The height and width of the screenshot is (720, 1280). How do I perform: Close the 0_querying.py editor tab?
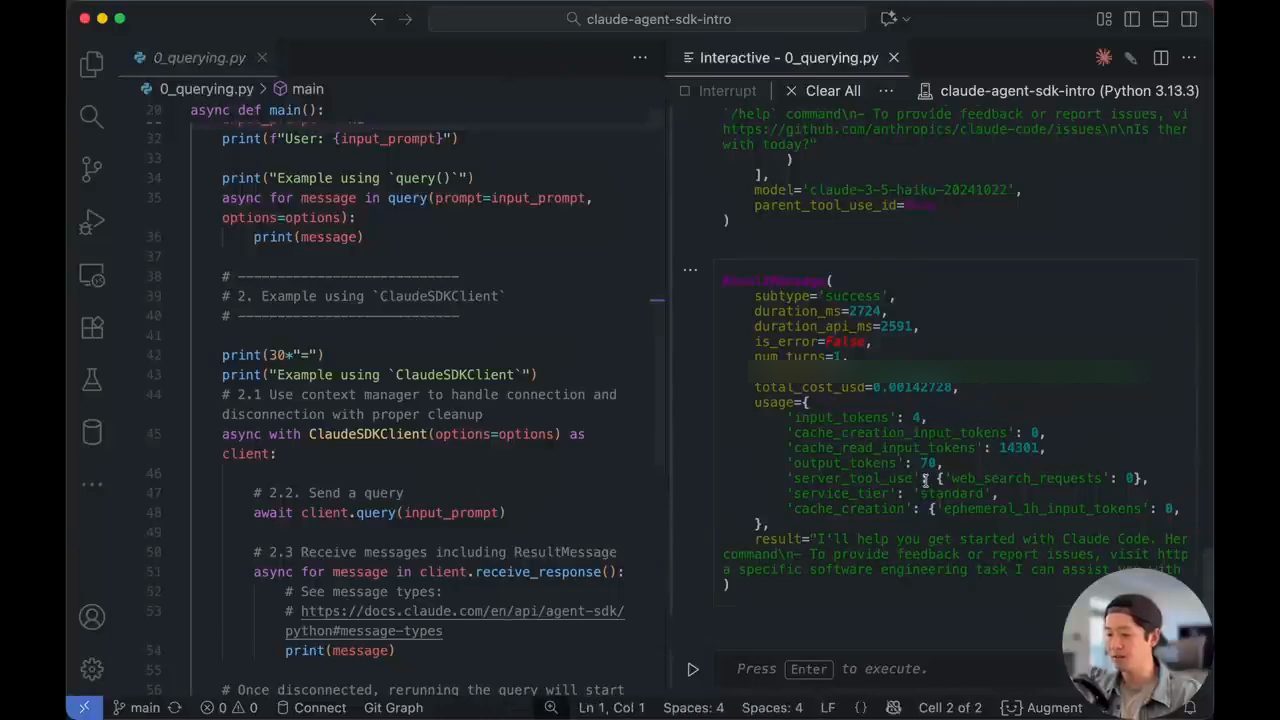click(x=262, y=58)
